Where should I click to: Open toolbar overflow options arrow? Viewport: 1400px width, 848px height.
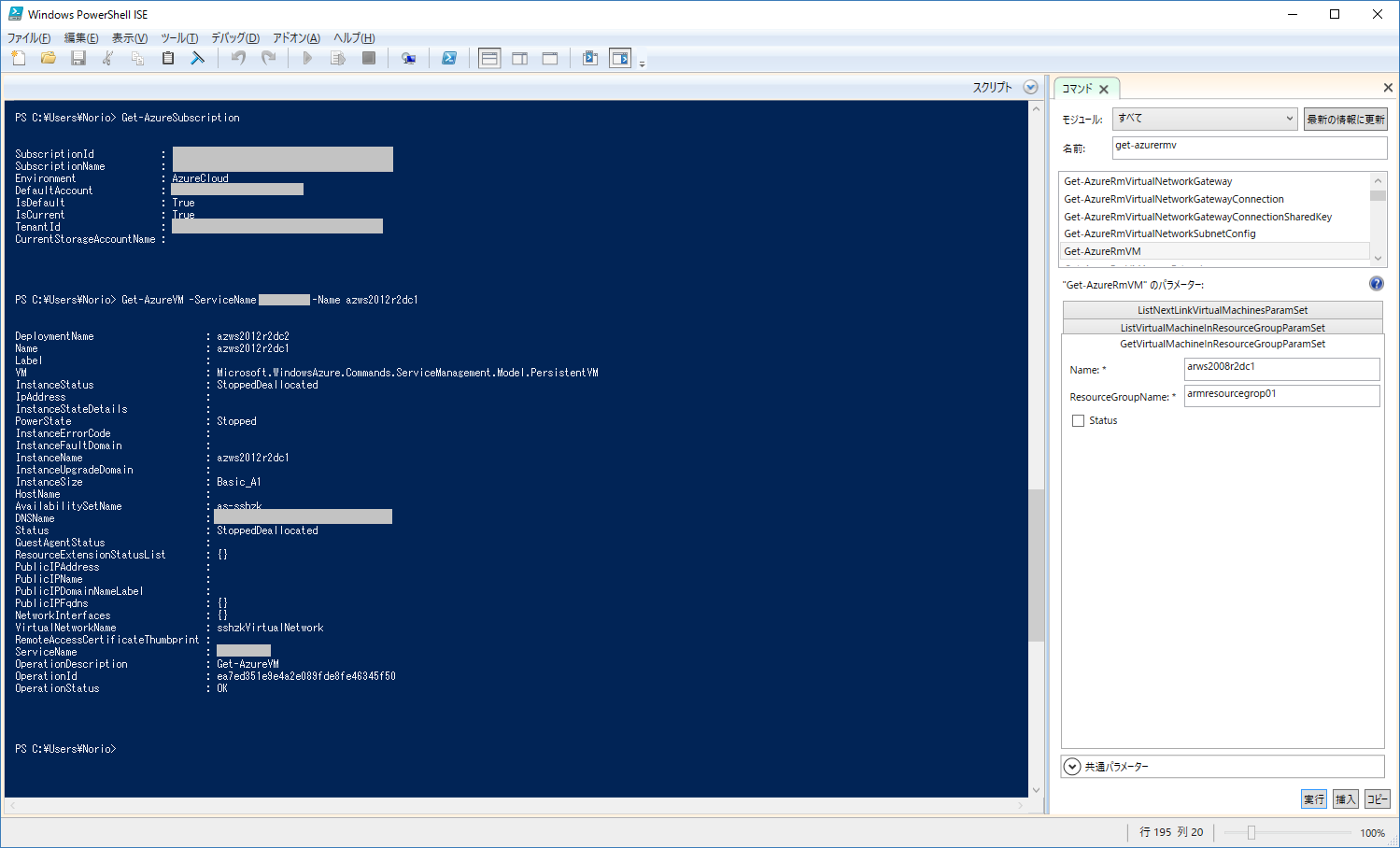pyautogui.click(x=643, y=64)
